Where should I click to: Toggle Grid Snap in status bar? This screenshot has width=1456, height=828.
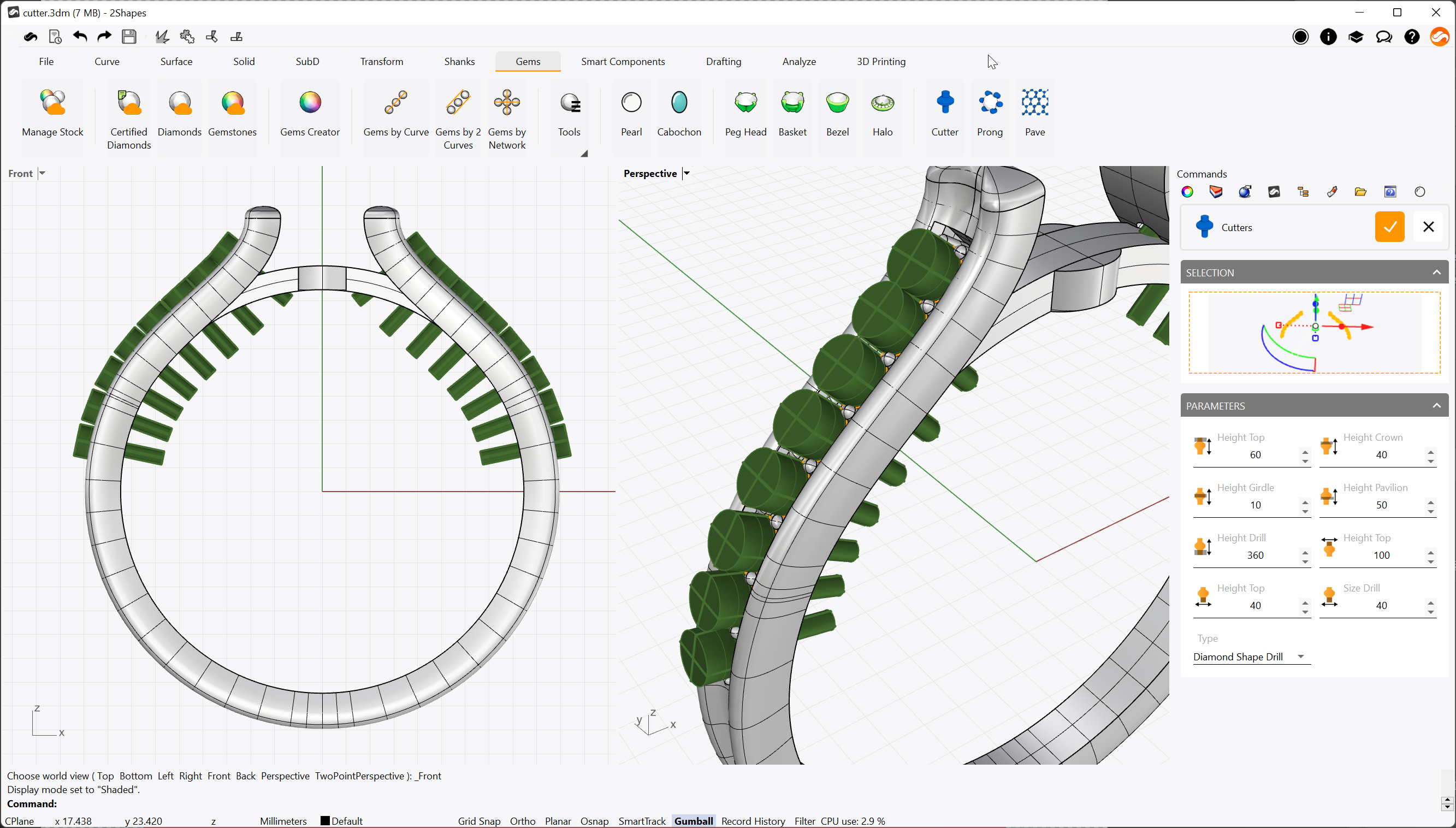[x=479, y=820]
